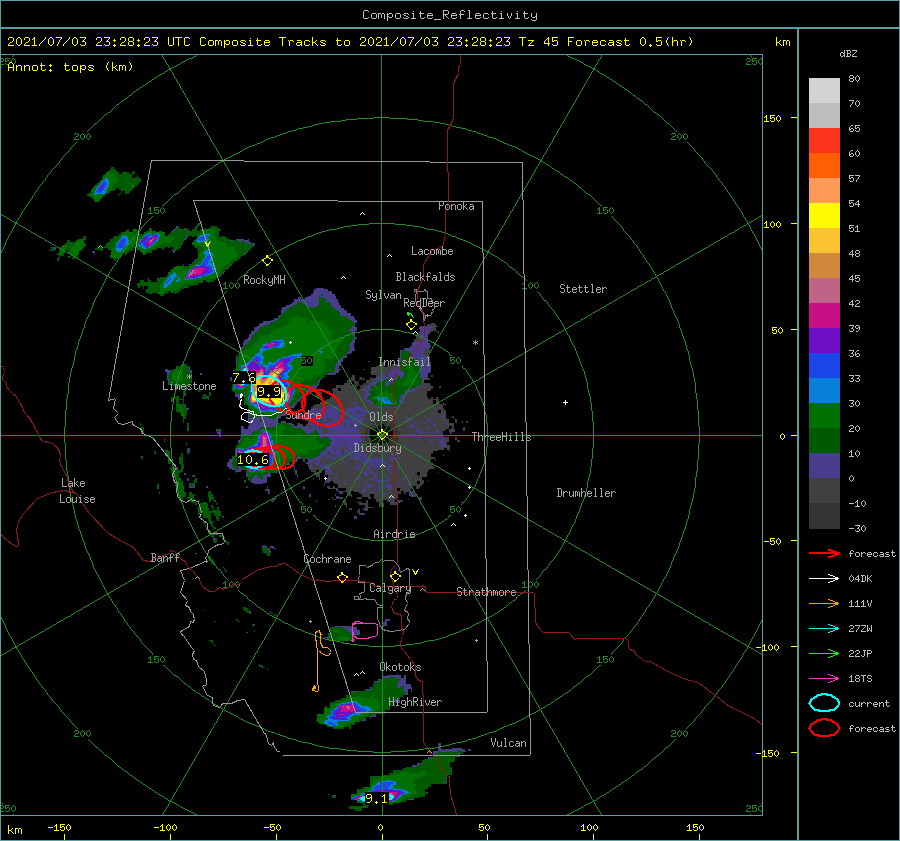The width and height of the screenshot is (900, 841).
Task: Pick the 65 dBZ red swatch
Action: tap(824, 140)
